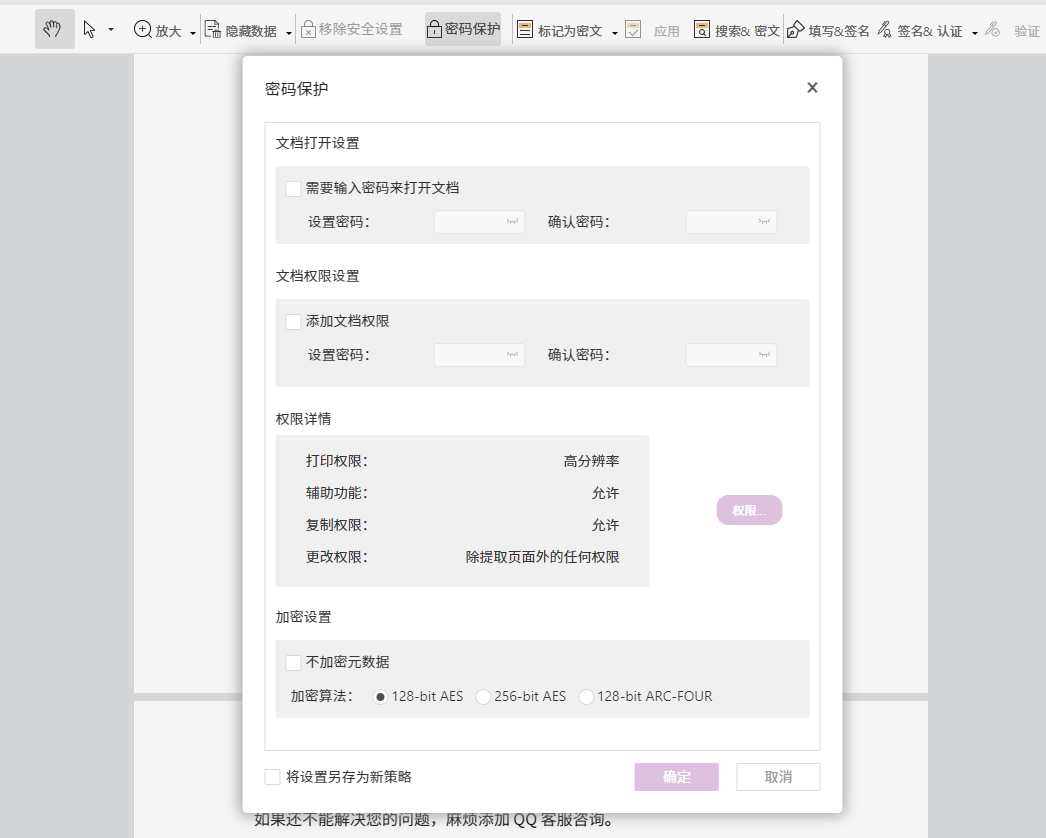Enable require password to open document
Viewport: 1046px width, 838px height.
coord(294,188)
